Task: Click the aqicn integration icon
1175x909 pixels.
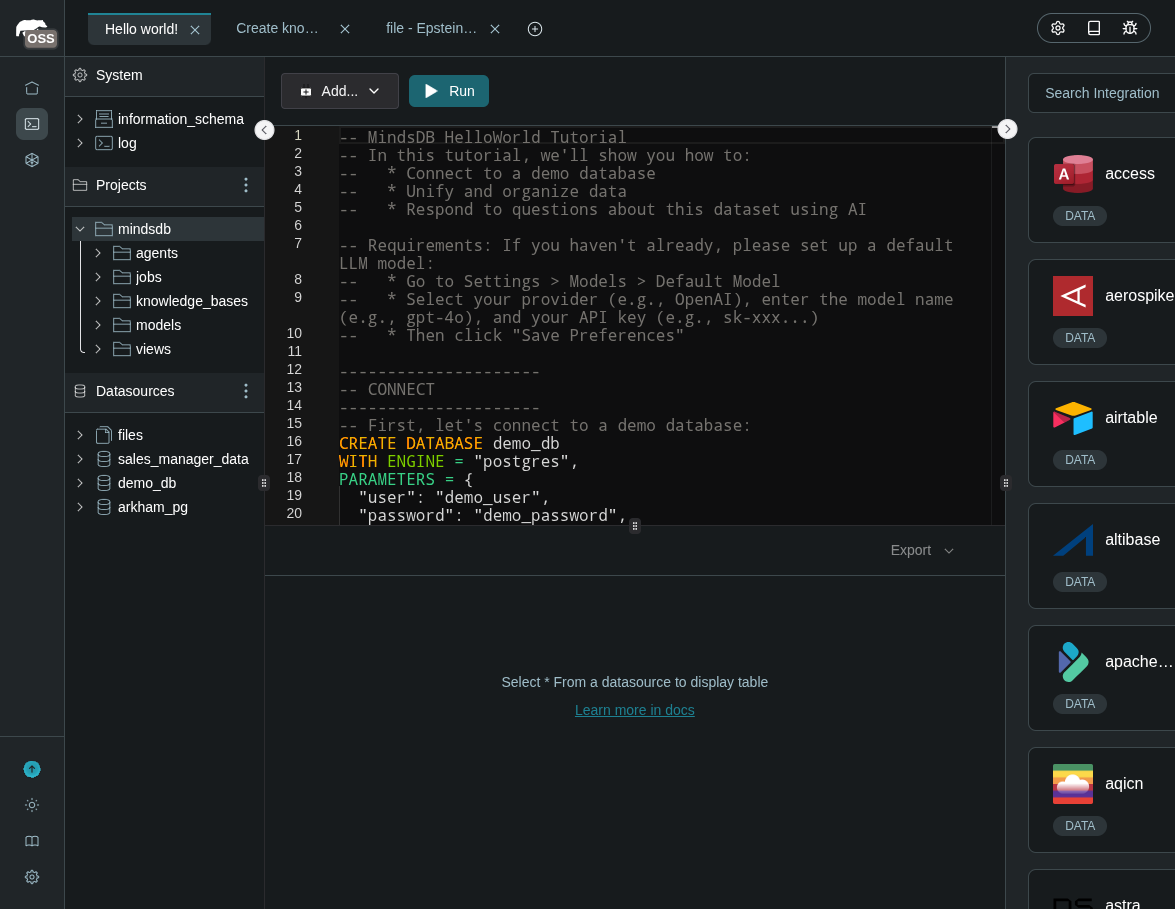Action: point(1072,784)
